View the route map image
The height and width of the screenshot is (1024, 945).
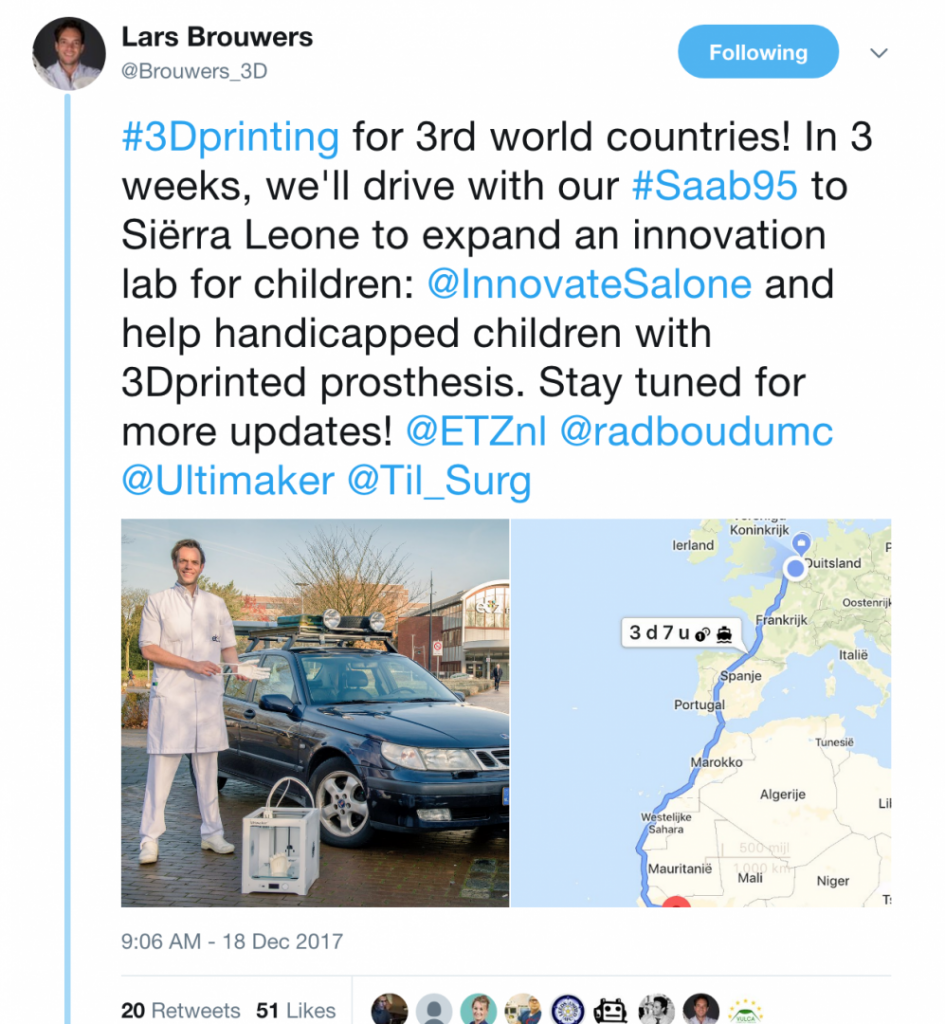pyautogui.click(x=701, y=712)
